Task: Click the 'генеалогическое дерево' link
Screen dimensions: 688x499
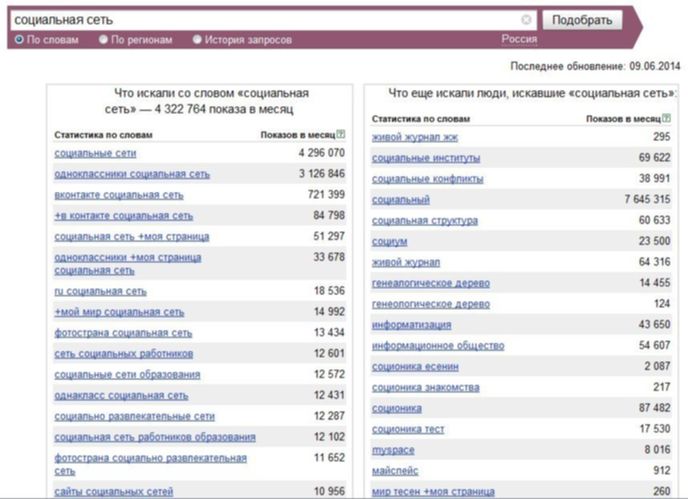Action: pos(431,283)
